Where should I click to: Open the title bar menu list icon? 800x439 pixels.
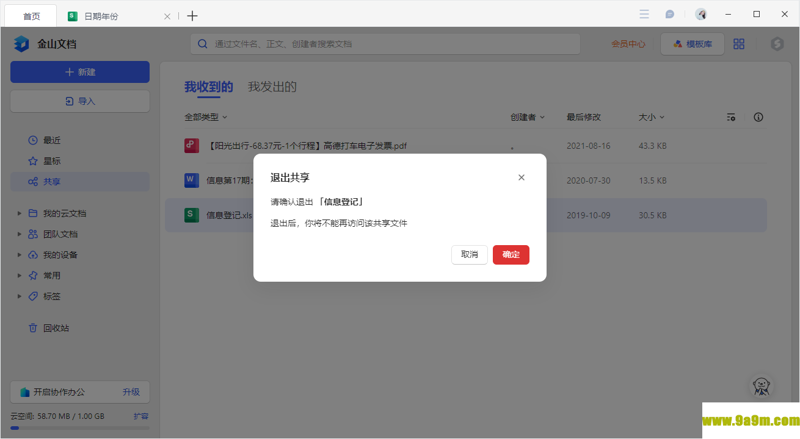point(644,14)
